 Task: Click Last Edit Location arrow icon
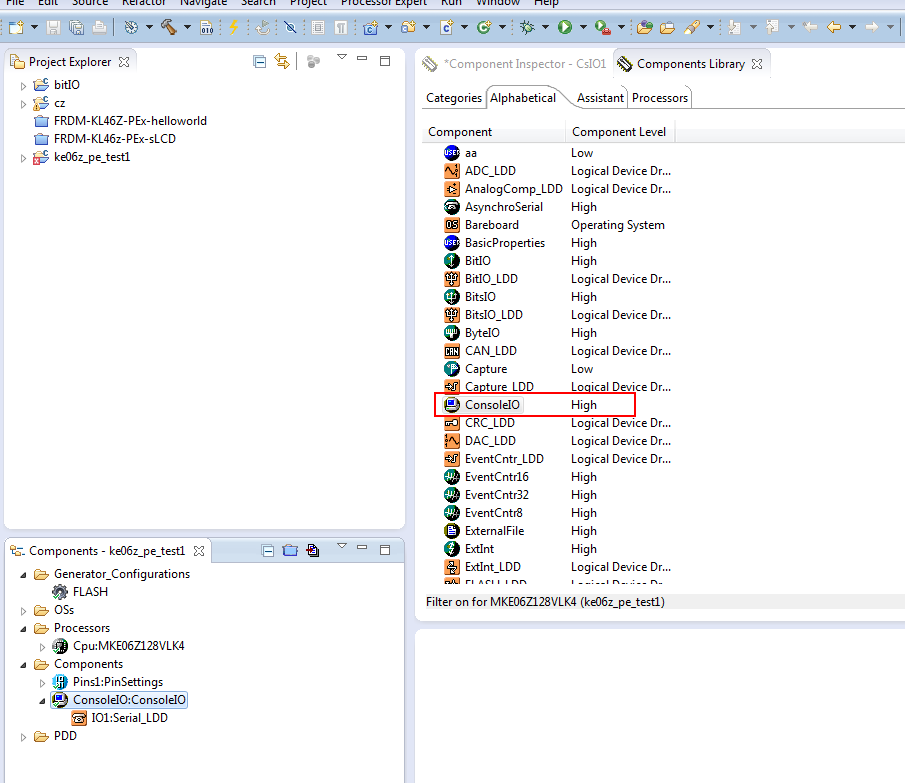tap(810, 27)
